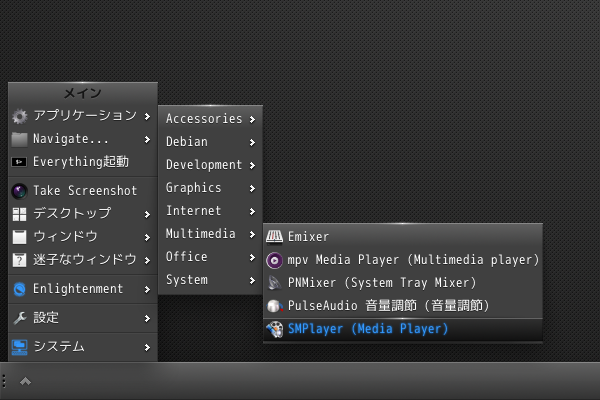Open the 設定 entry
Image resolution: width=600 pixels, height=400 pixels.
83,318
